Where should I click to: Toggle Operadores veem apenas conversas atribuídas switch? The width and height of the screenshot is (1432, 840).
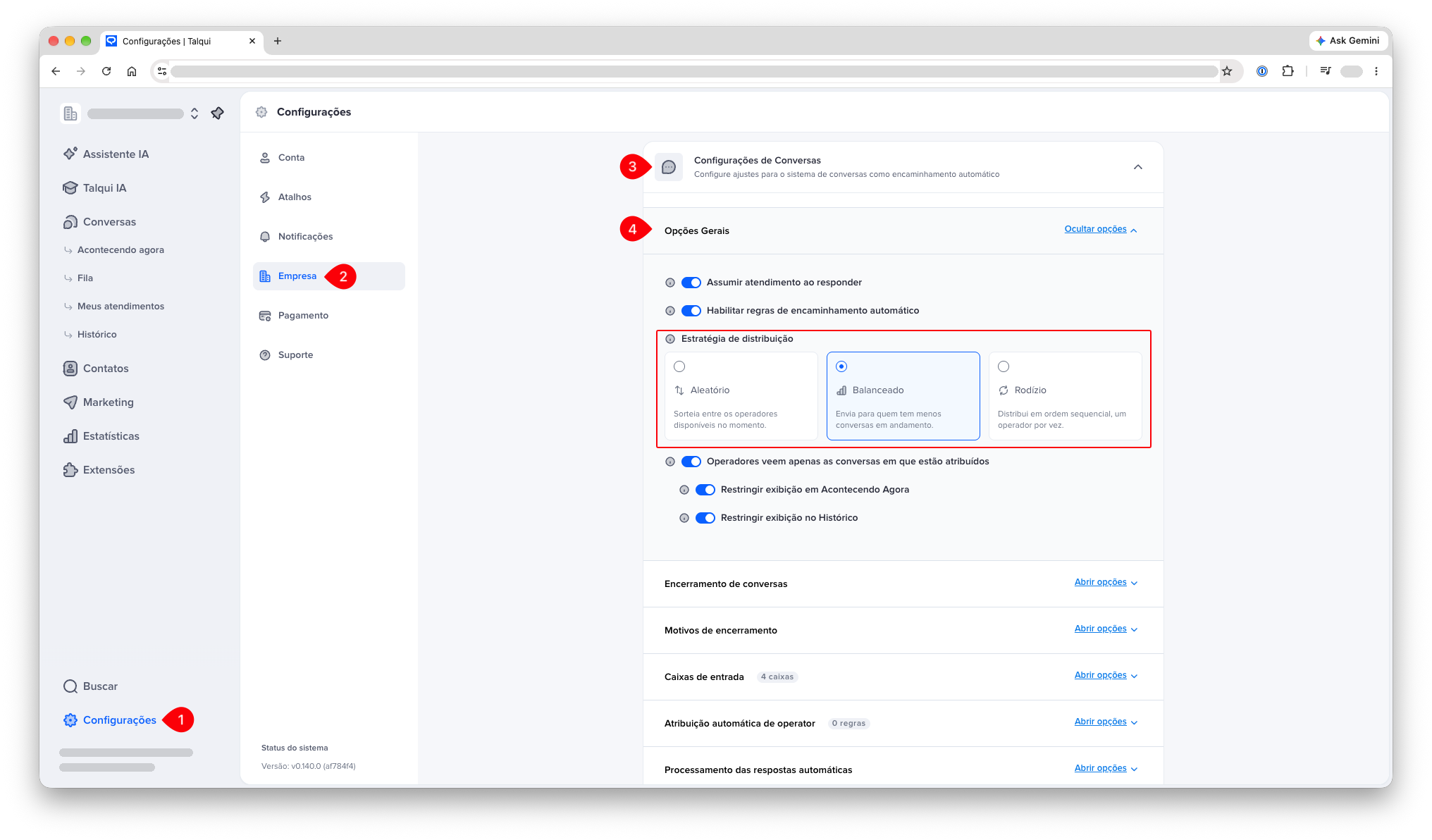(x=691, y=462)
